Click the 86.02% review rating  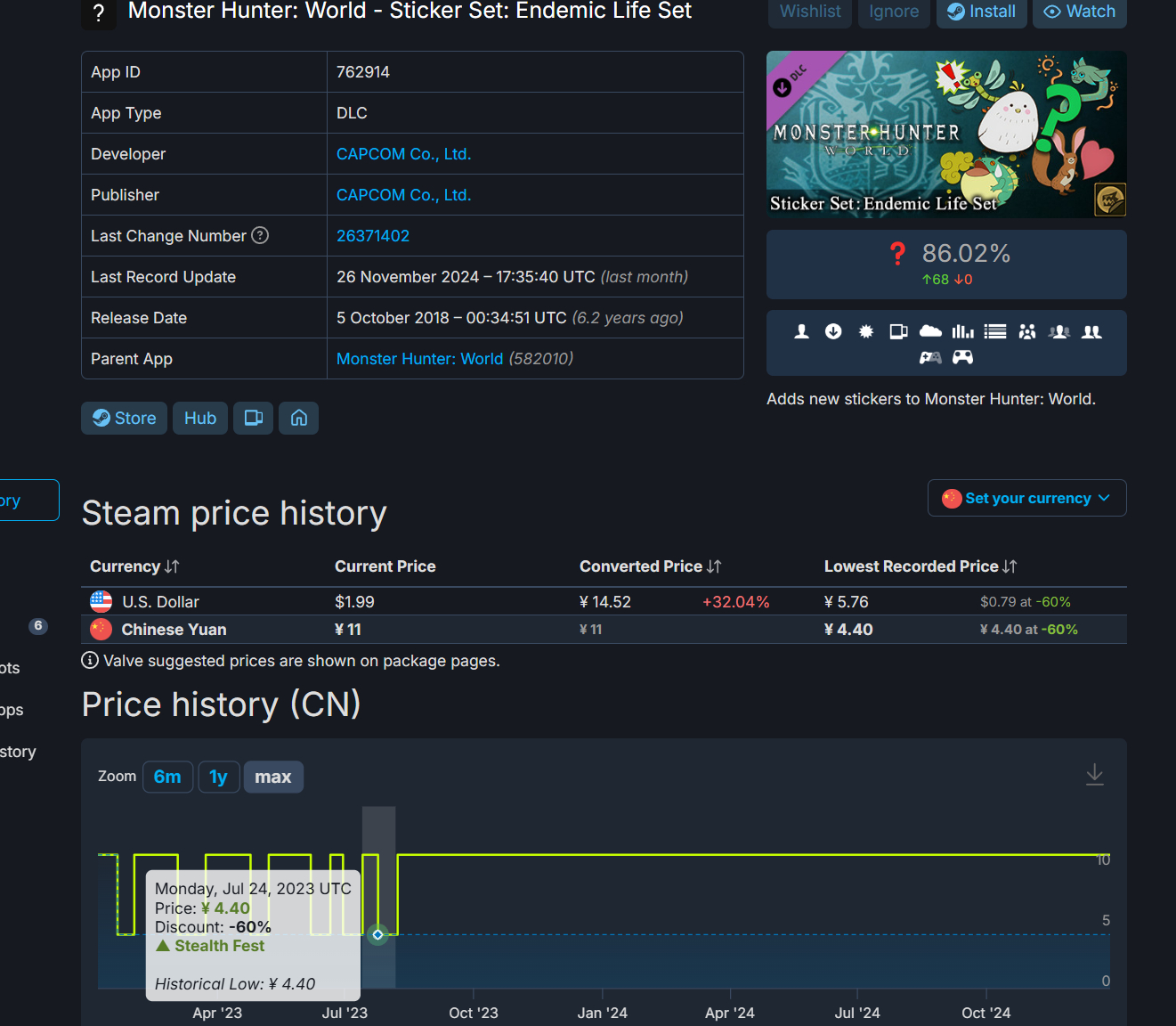(x=966, y=254)
